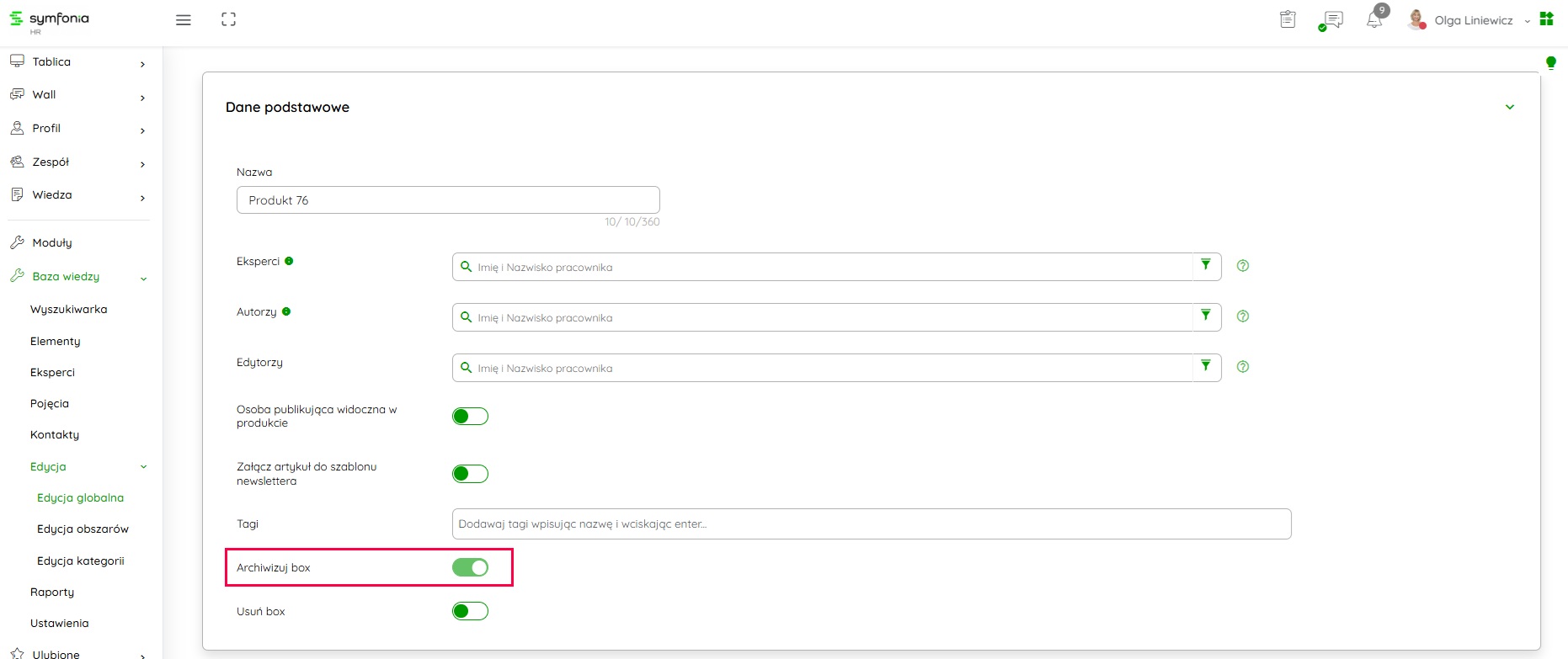Click the filter icon in Edytorzy field
Image resolution: width=1568 pixels, height=659 pixels.
tap(1206, 366)
